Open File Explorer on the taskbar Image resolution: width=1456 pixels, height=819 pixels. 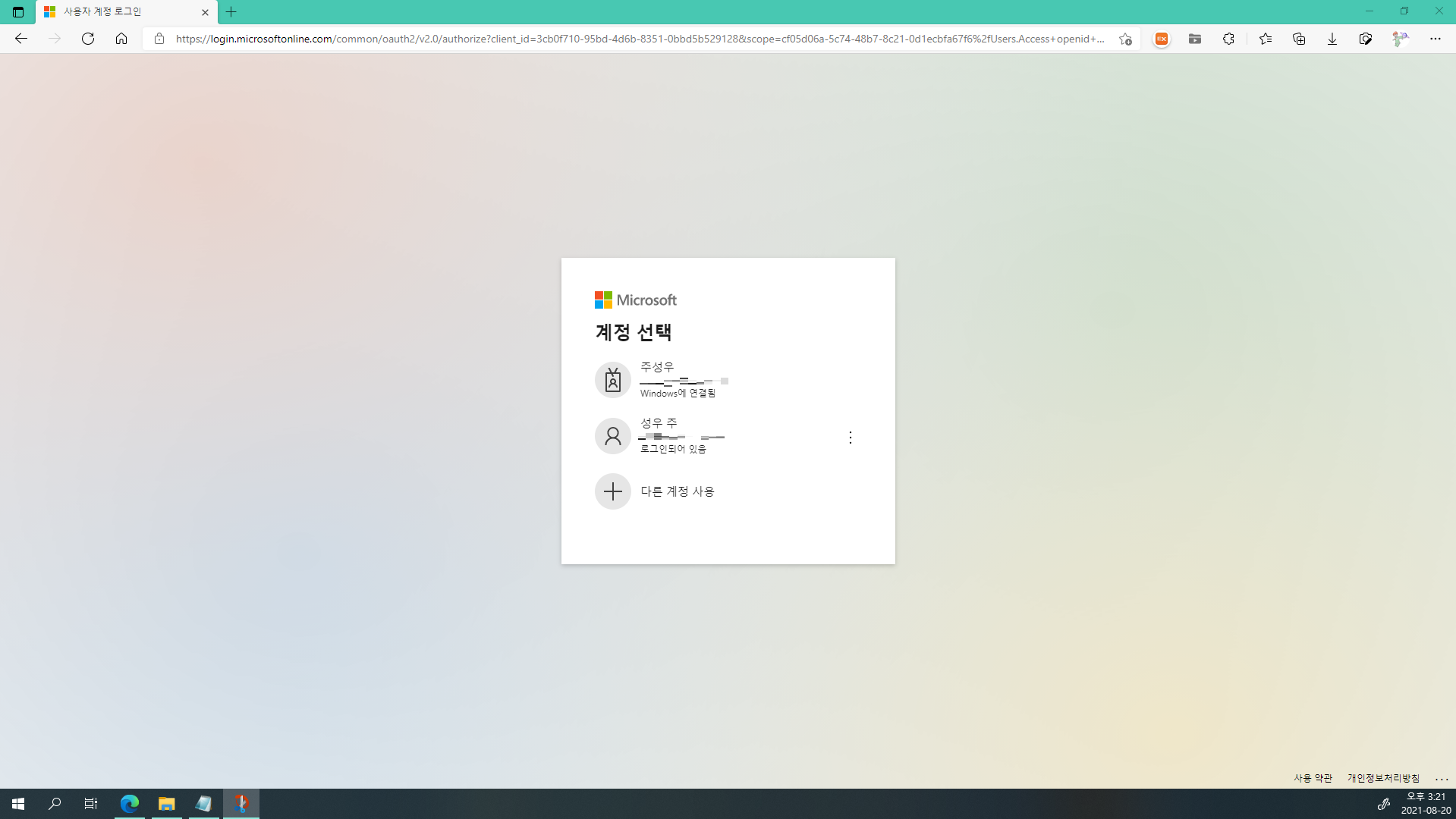click(x=167, y=804)
